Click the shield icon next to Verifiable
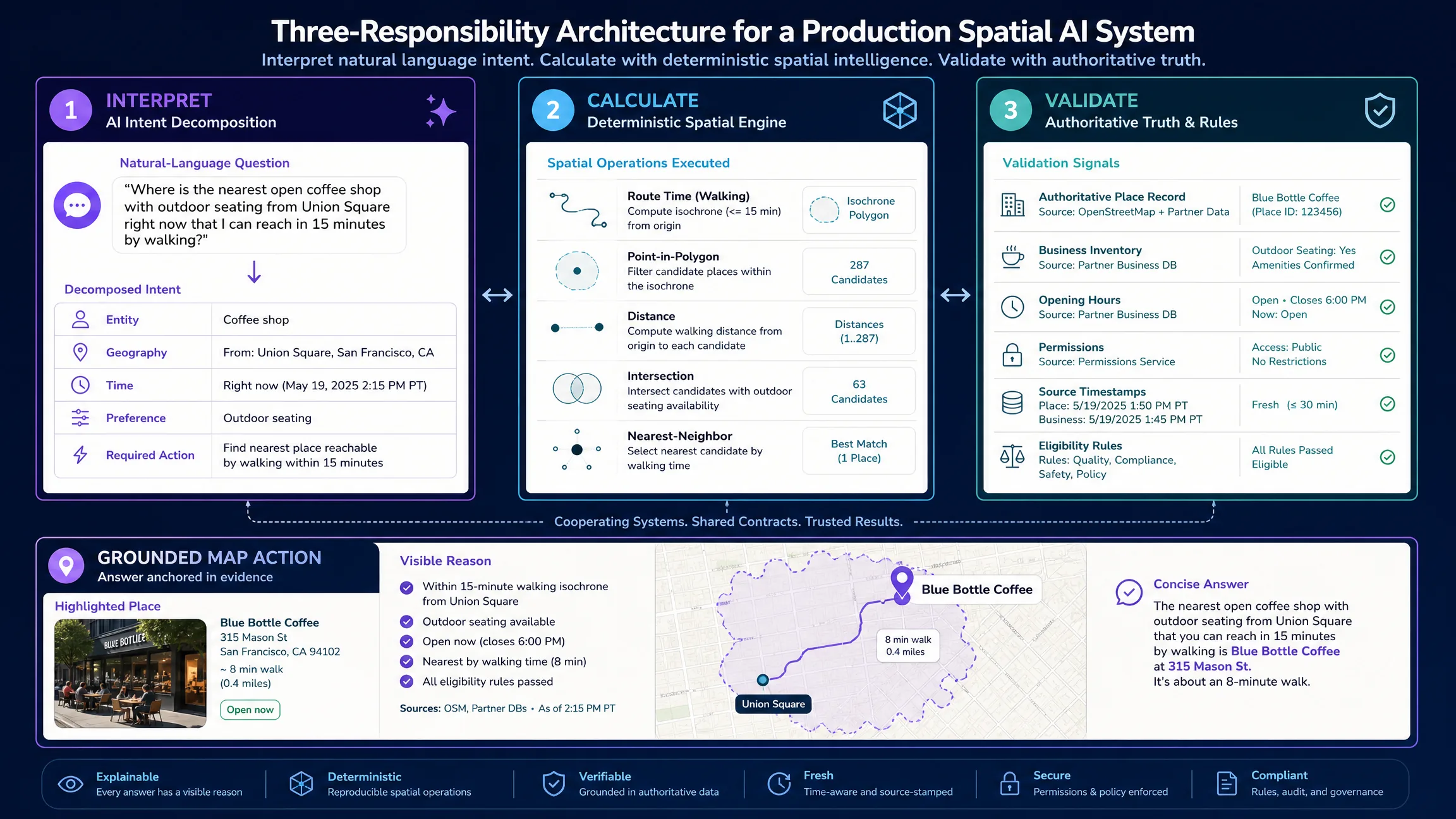Viewport: 1456px width, 819px height. pos(554,784)
